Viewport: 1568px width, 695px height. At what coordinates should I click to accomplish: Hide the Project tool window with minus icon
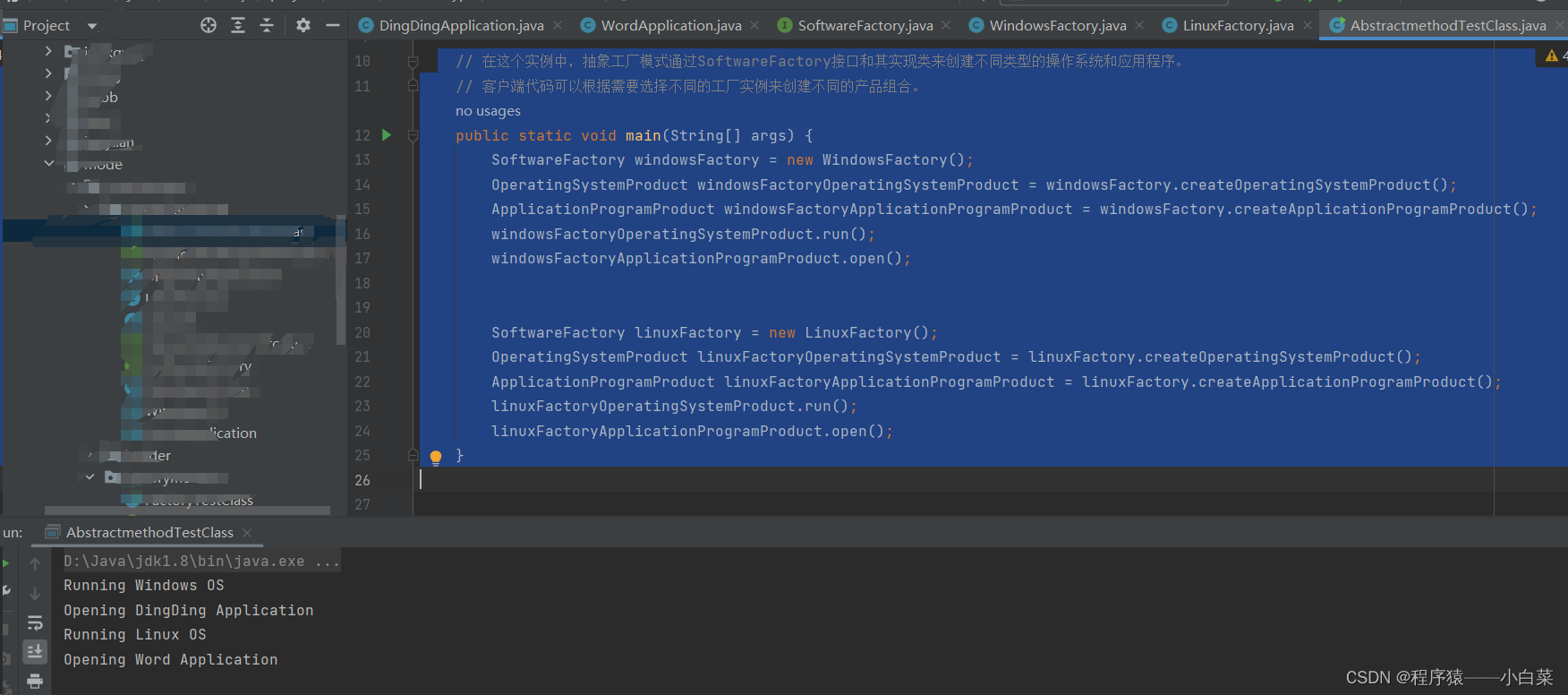coord(333,25)
